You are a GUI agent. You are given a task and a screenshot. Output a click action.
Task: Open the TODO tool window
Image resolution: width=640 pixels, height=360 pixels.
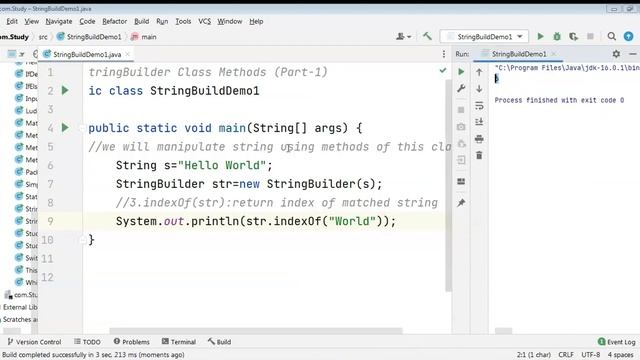pyautogui.click(x=87, y=342)
